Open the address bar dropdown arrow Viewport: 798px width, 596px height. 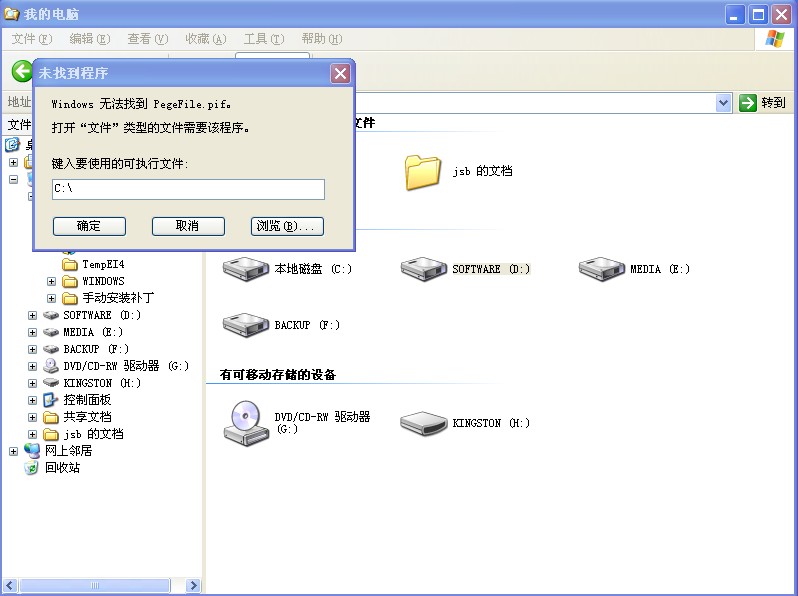point(723,103)
